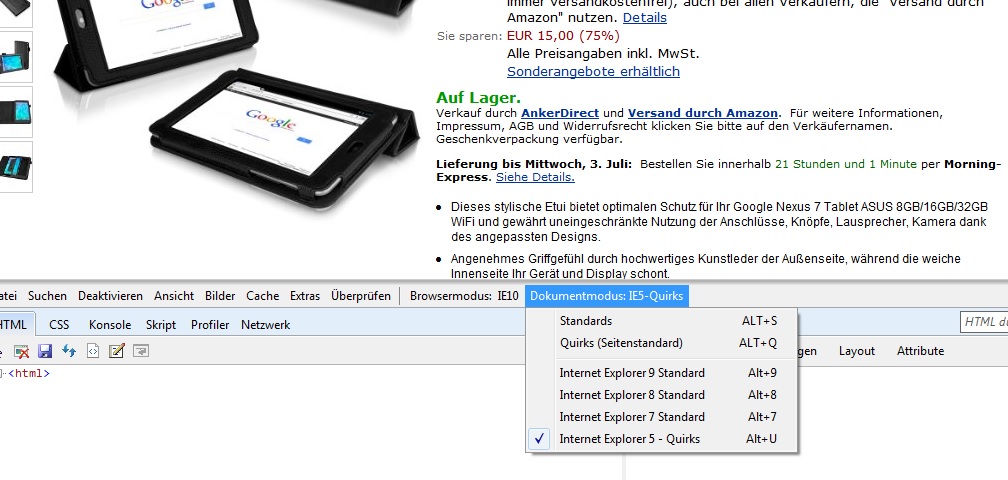Open the Browsermodus: IE10 dropdown
The image size is (1008, 480).
tap(464, 296)
